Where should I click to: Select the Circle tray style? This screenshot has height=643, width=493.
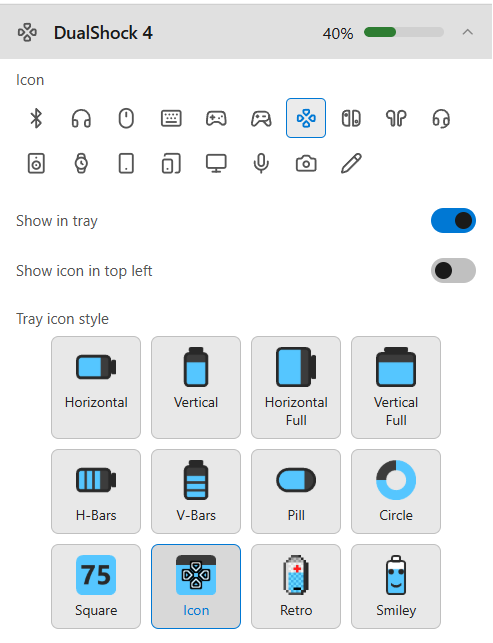(396, 491)
